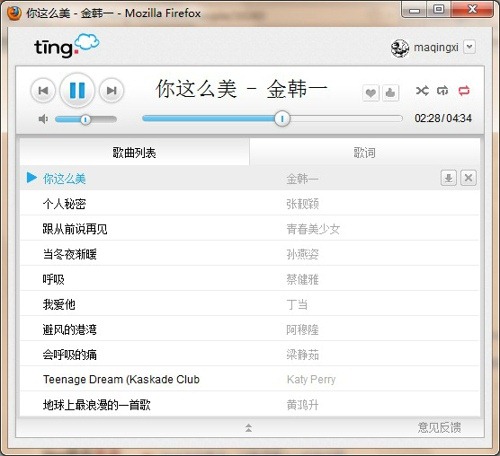500x456 pixels.
Task: Mute the volume speaker icon
Action: coord(43,119)
